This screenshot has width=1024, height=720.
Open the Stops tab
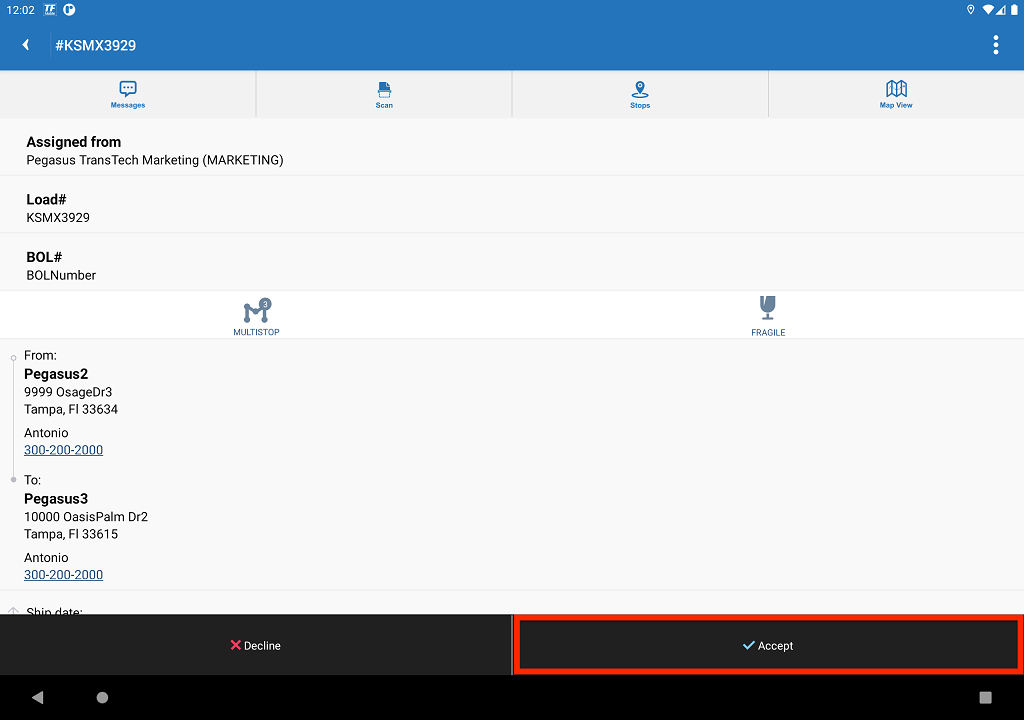pos(640,94)
